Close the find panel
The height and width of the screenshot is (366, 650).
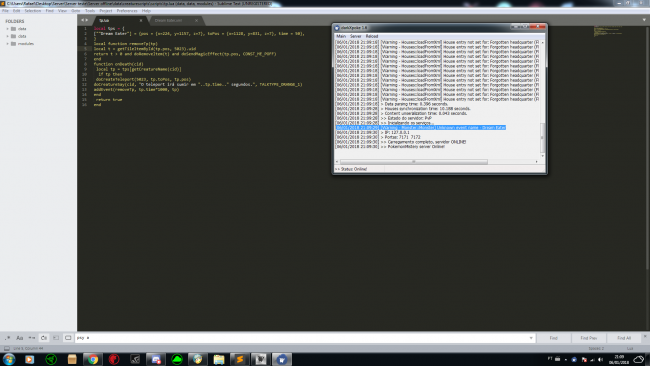pyautogui.click(x=645, y=336)
